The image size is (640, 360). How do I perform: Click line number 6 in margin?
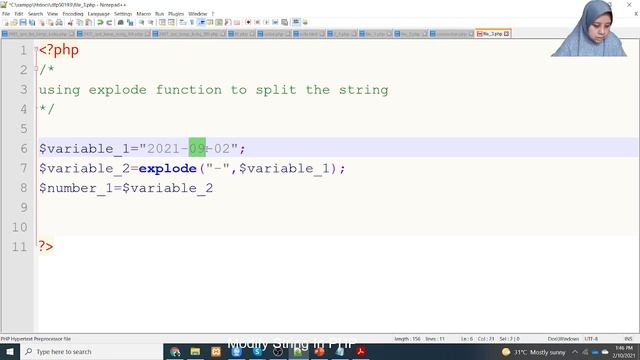coord(24,149)
